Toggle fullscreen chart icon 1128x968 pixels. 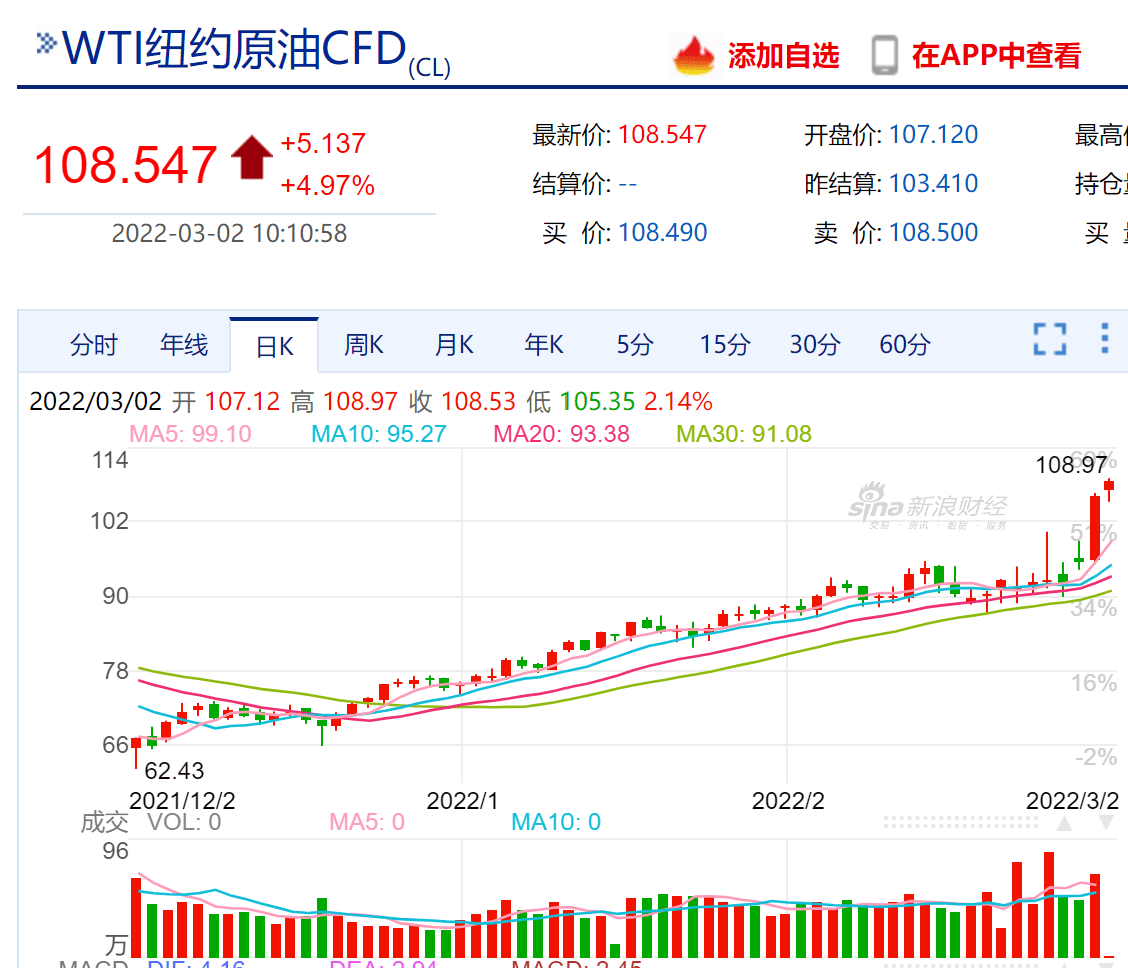(1050, 339)
